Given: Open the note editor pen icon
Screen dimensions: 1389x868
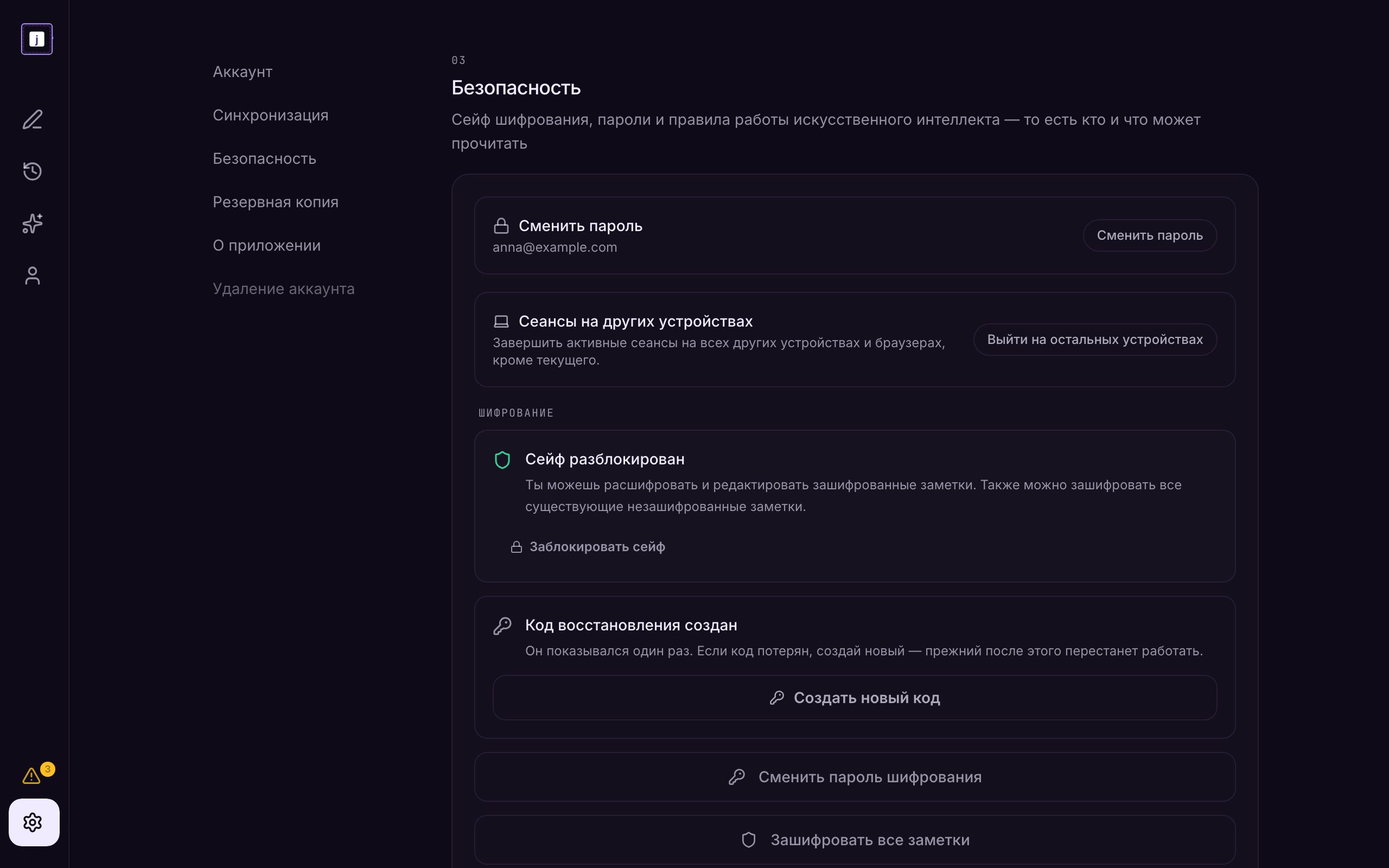Looking at the screenshot, I should point(33,119).
